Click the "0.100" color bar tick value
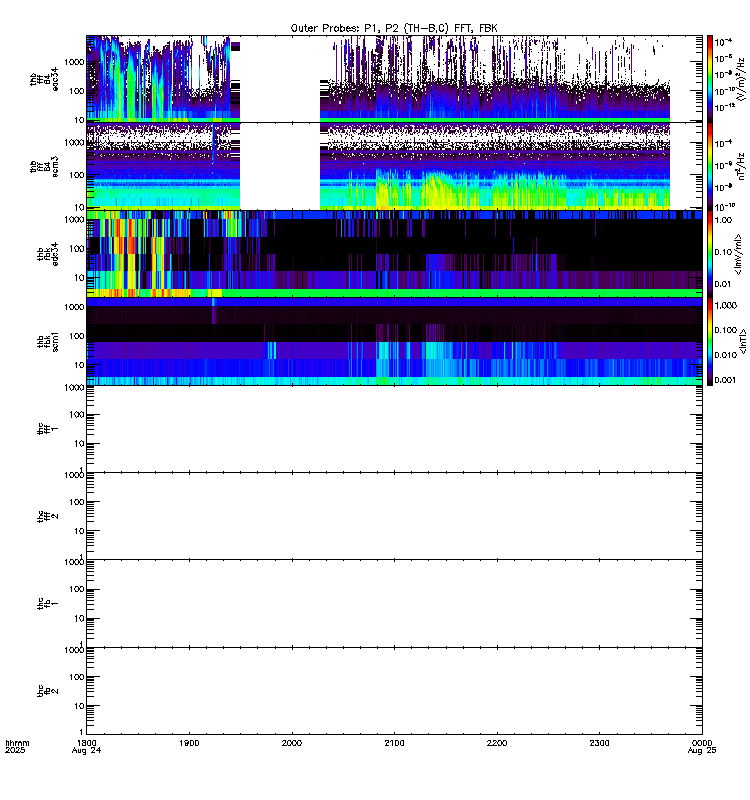Screen dimensions: 750x800 [x=726, y=330]
